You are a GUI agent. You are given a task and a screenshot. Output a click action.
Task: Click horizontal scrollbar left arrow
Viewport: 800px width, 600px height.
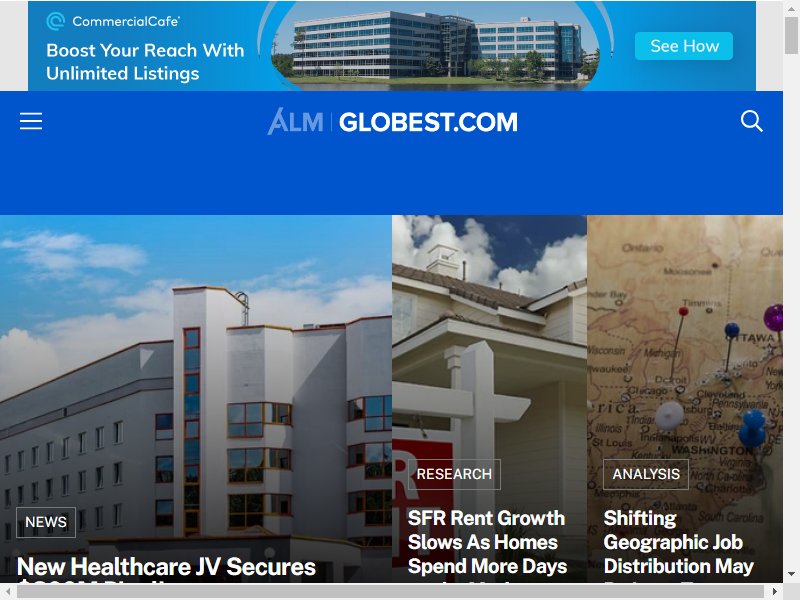click(8, 591)
